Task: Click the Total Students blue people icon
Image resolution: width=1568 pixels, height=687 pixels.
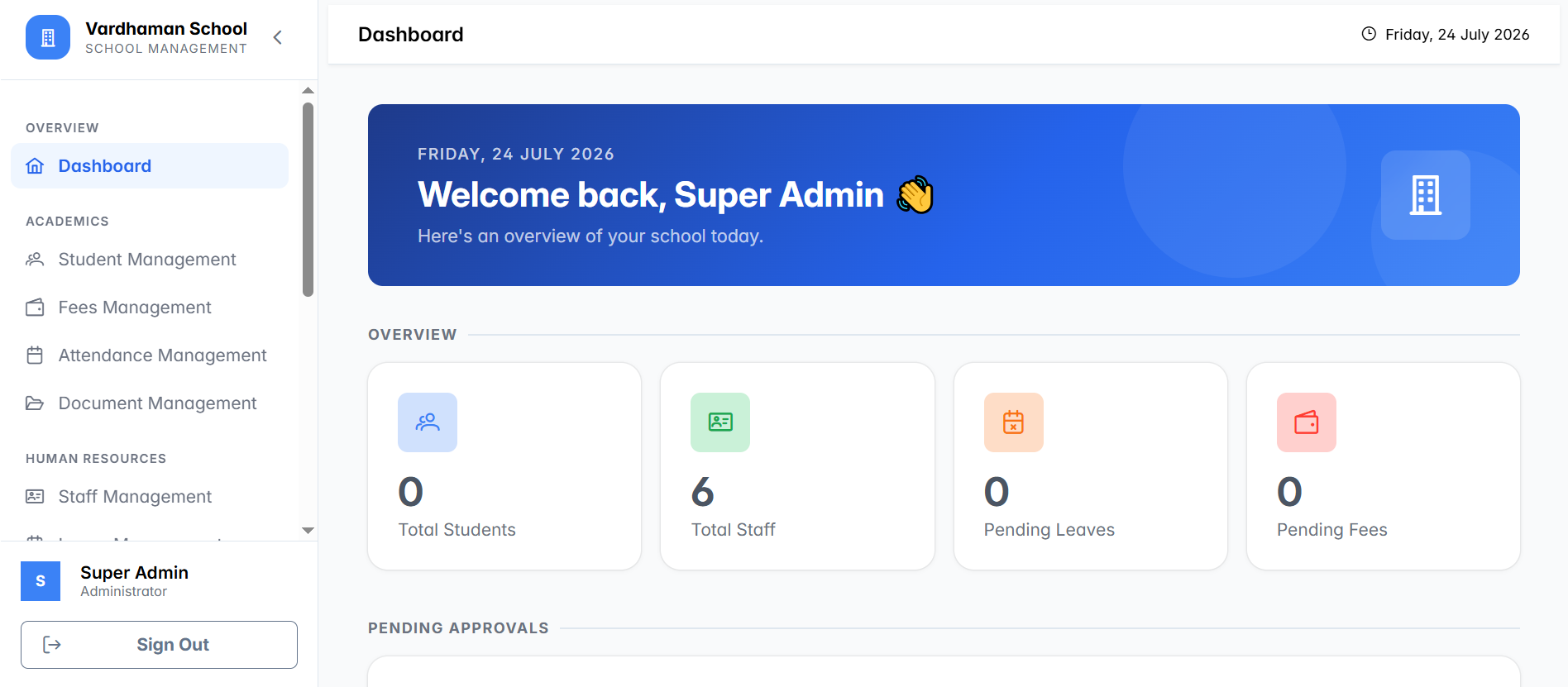Action: point(428,422)
